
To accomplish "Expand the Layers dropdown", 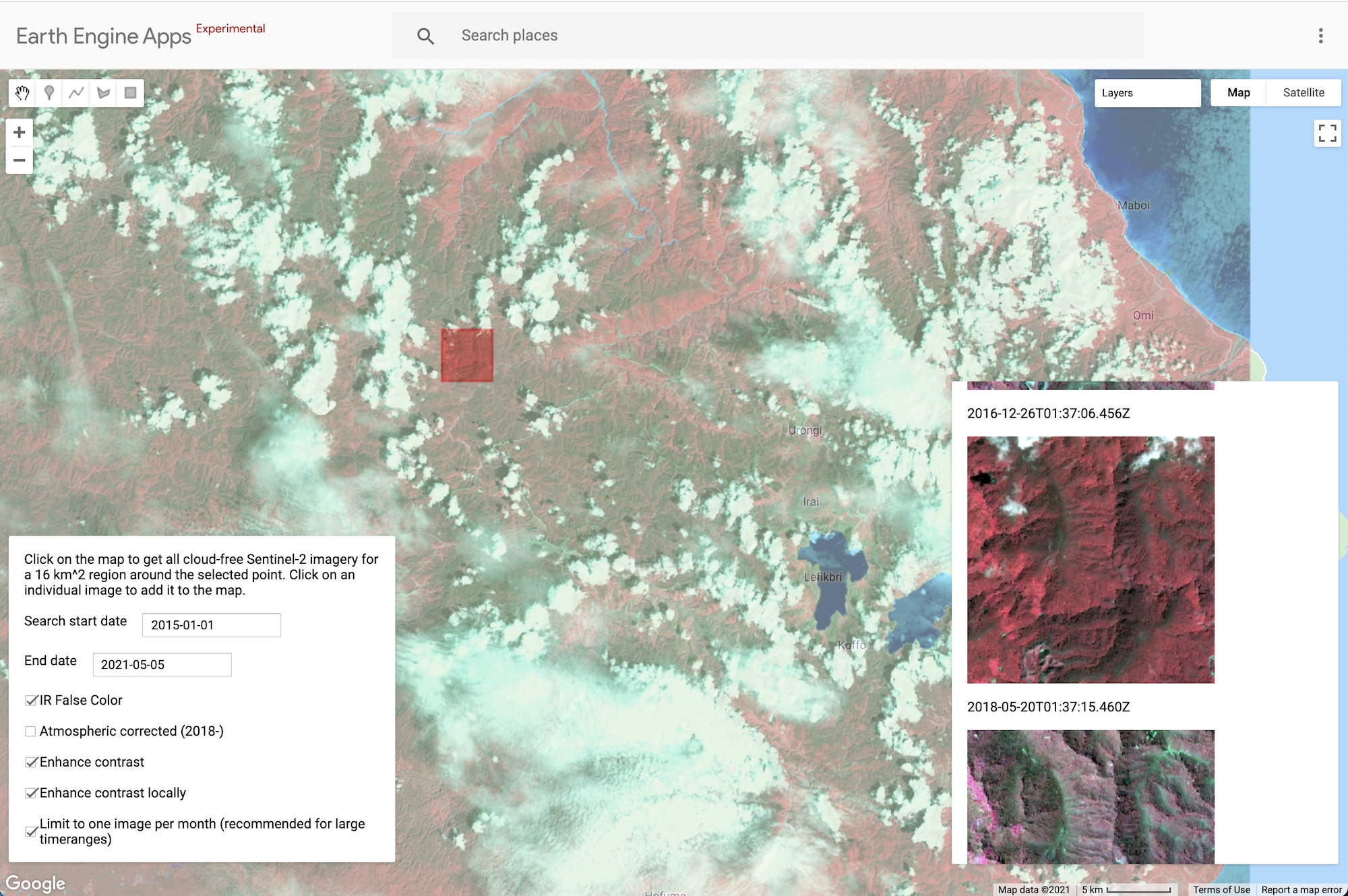I will [x=1147, y=93].
